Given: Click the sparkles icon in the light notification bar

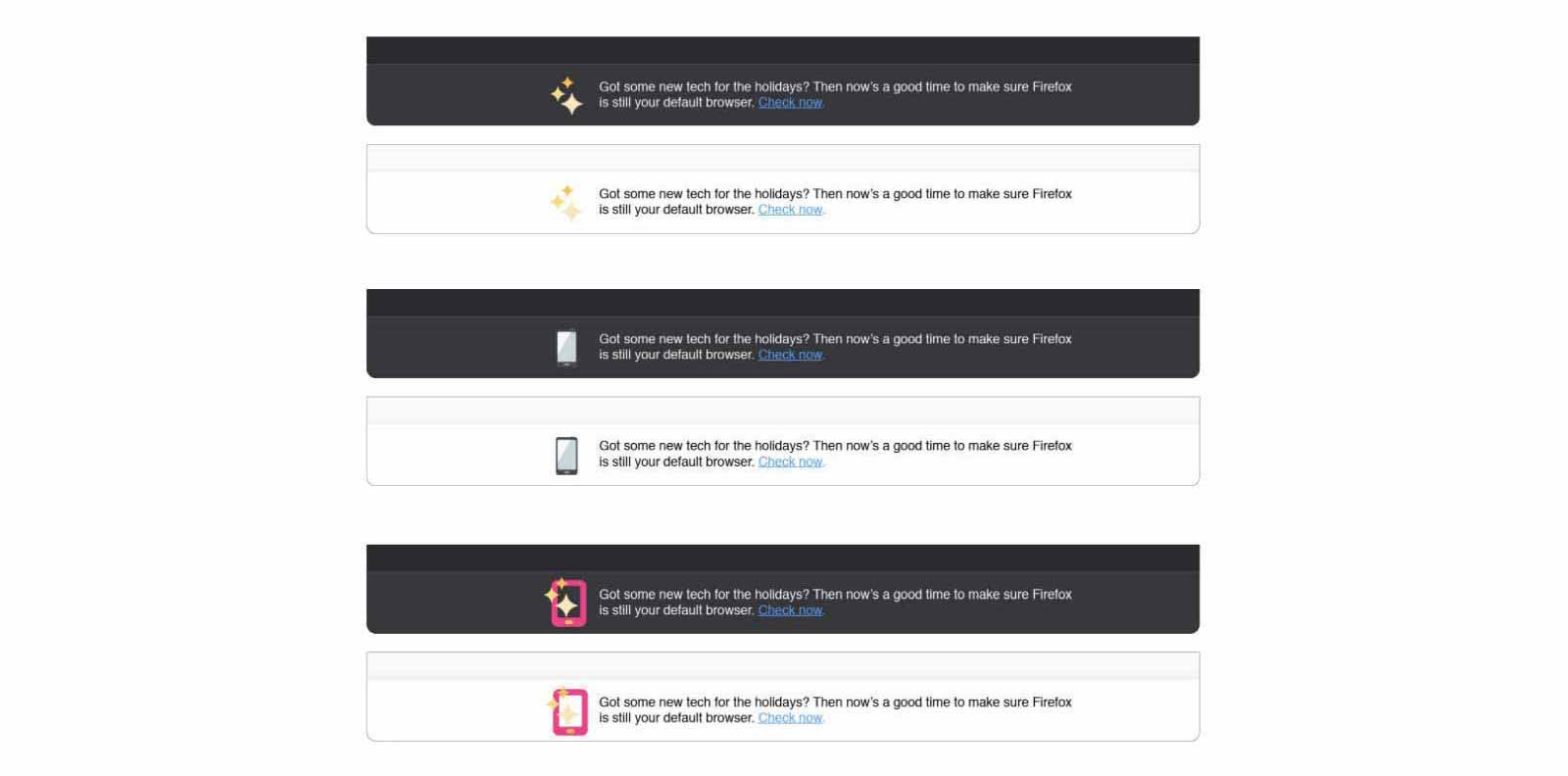Looking at the screenshot, I should (566, 203).
